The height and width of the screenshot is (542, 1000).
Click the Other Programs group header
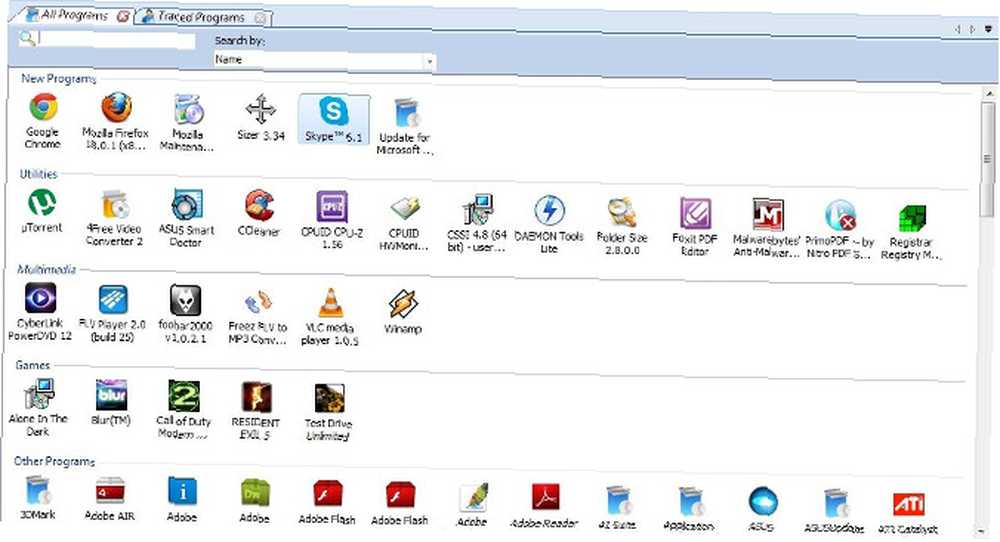pos(54,461)
